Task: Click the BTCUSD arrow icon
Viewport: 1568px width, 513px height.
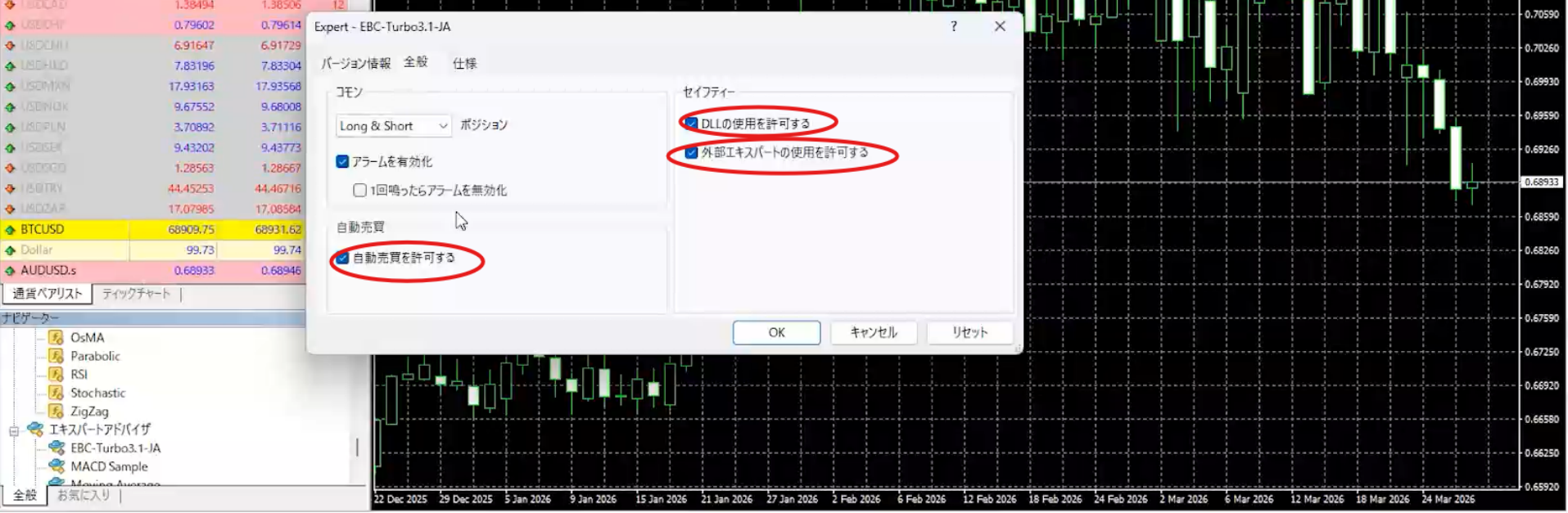Action: [x=10, y=230]
